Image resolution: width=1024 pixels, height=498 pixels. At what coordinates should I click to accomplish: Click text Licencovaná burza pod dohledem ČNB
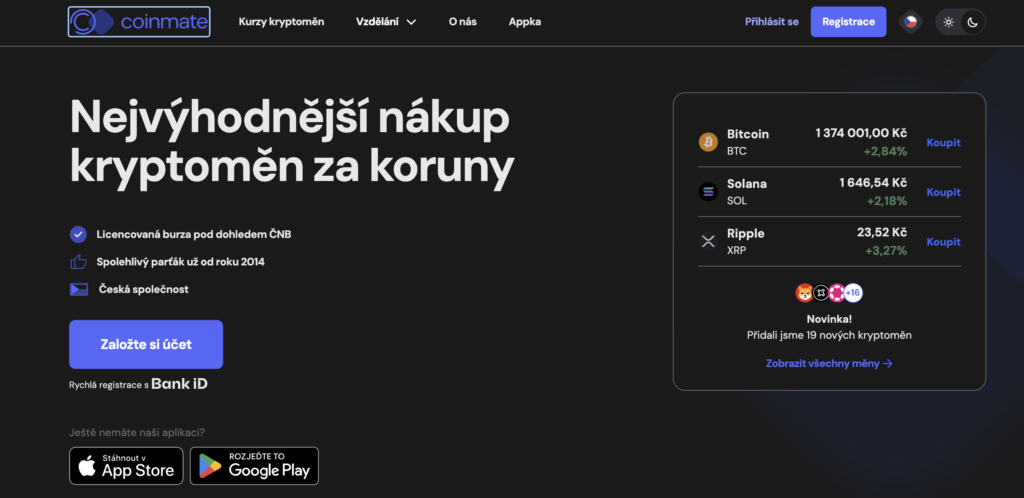click(194, 234)
